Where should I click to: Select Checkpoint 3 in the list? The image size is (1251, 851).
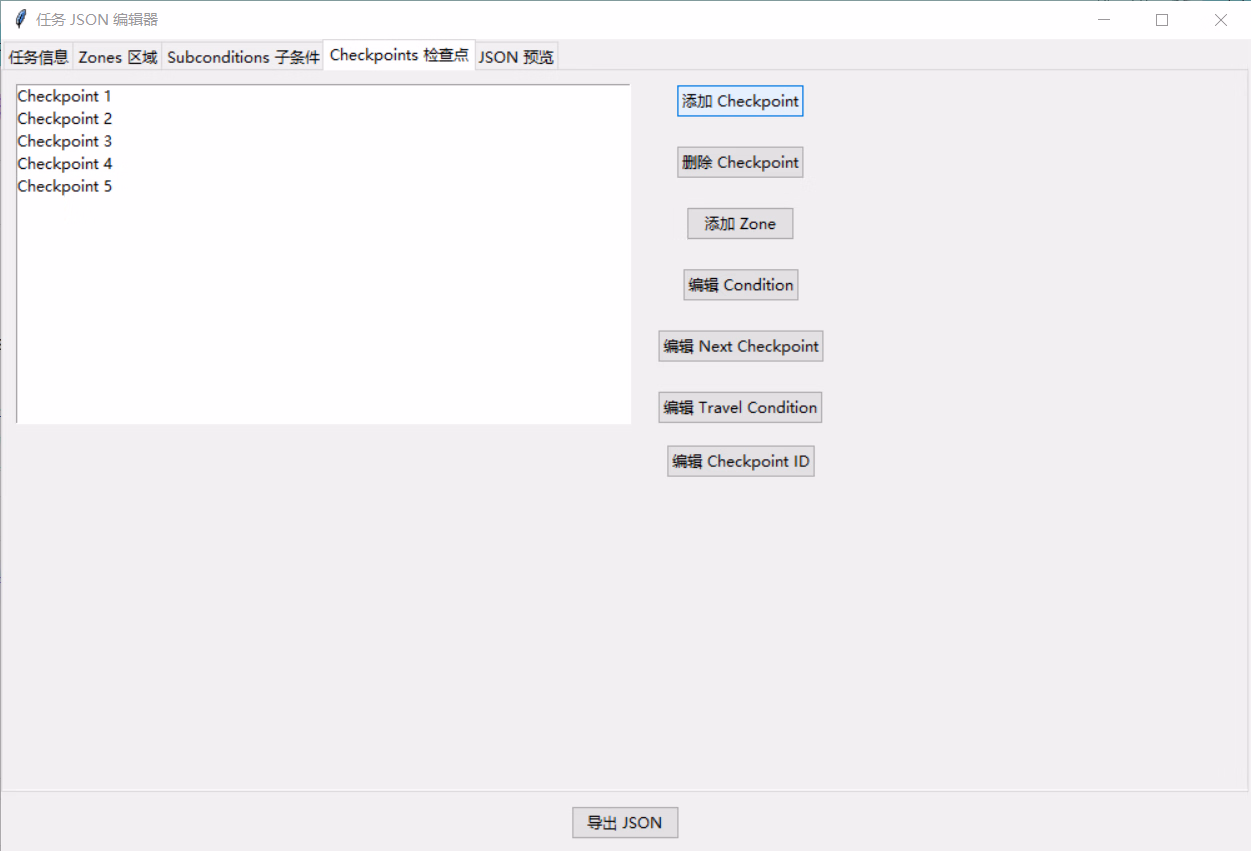[x=323, y=141]
